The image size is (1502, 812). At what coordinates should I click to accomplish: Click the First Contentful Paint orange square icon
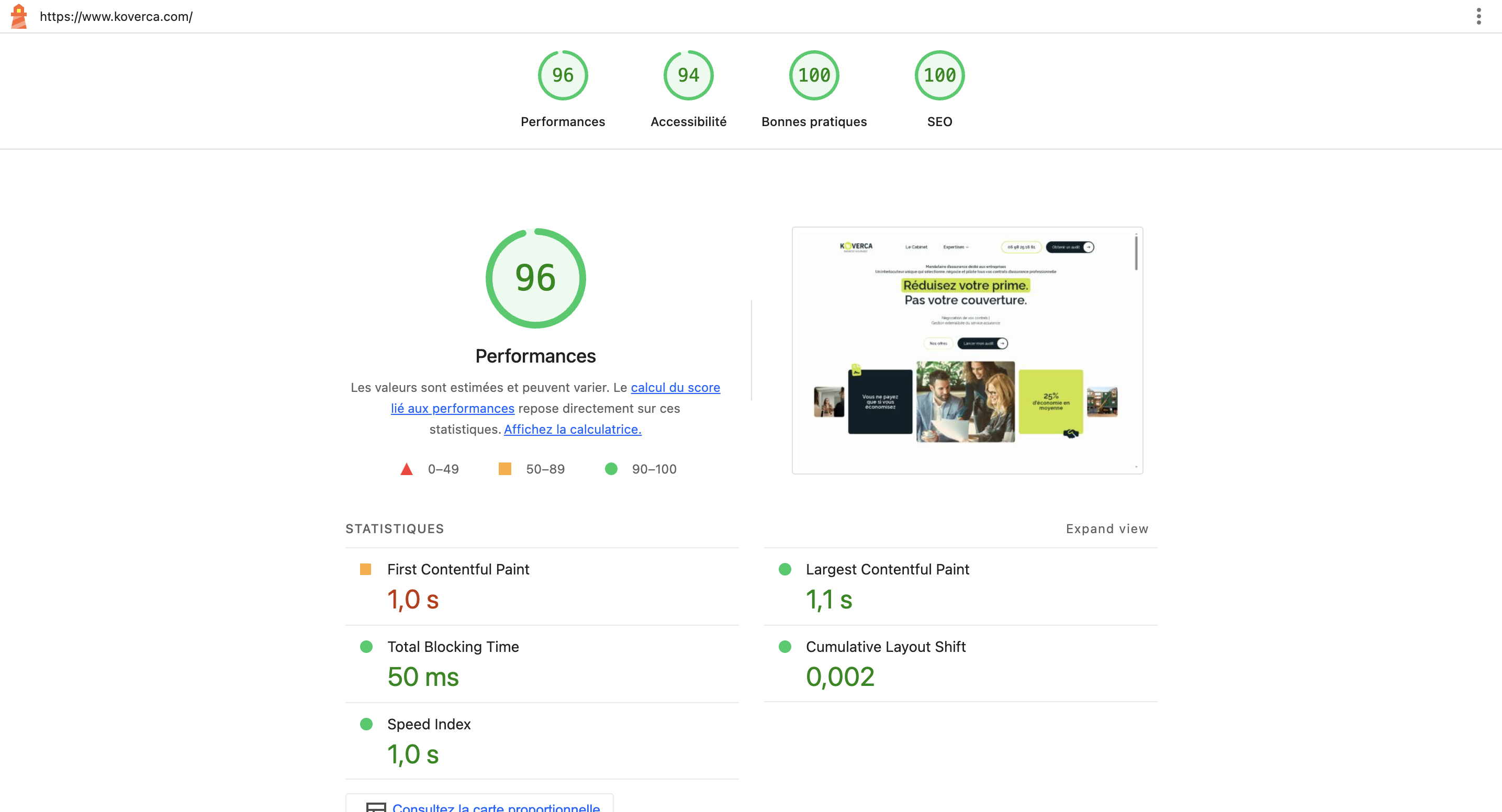click(x=366, y=569)
